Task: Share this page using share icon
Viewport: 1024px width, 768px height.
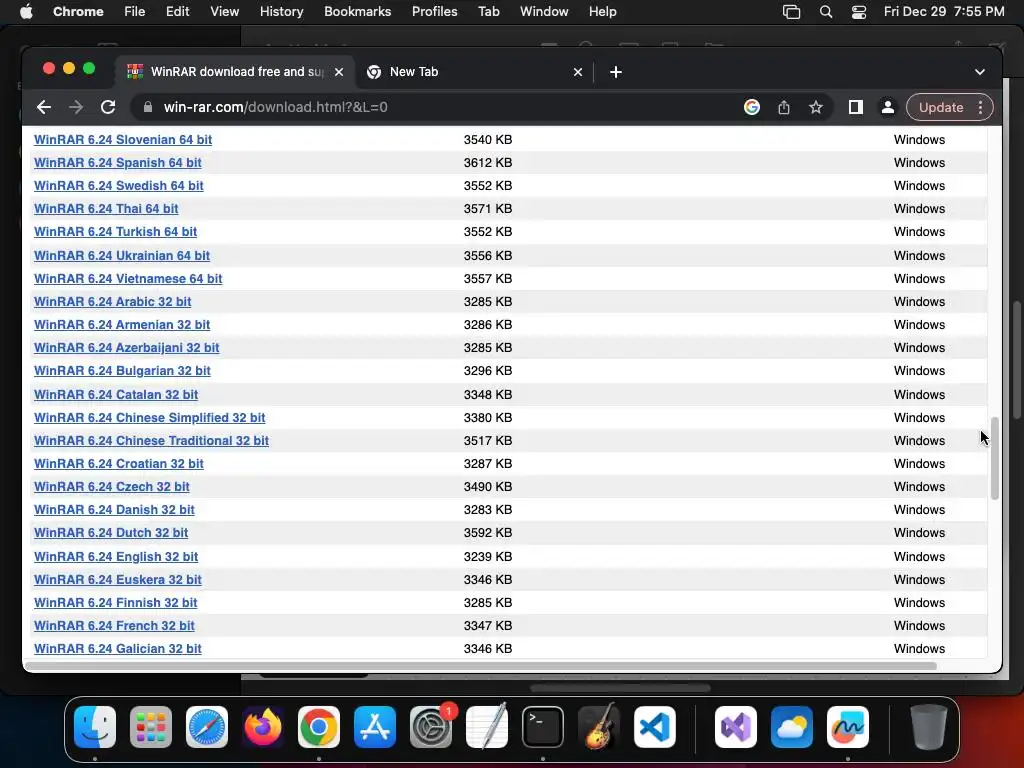Action: tap(784, 107)
